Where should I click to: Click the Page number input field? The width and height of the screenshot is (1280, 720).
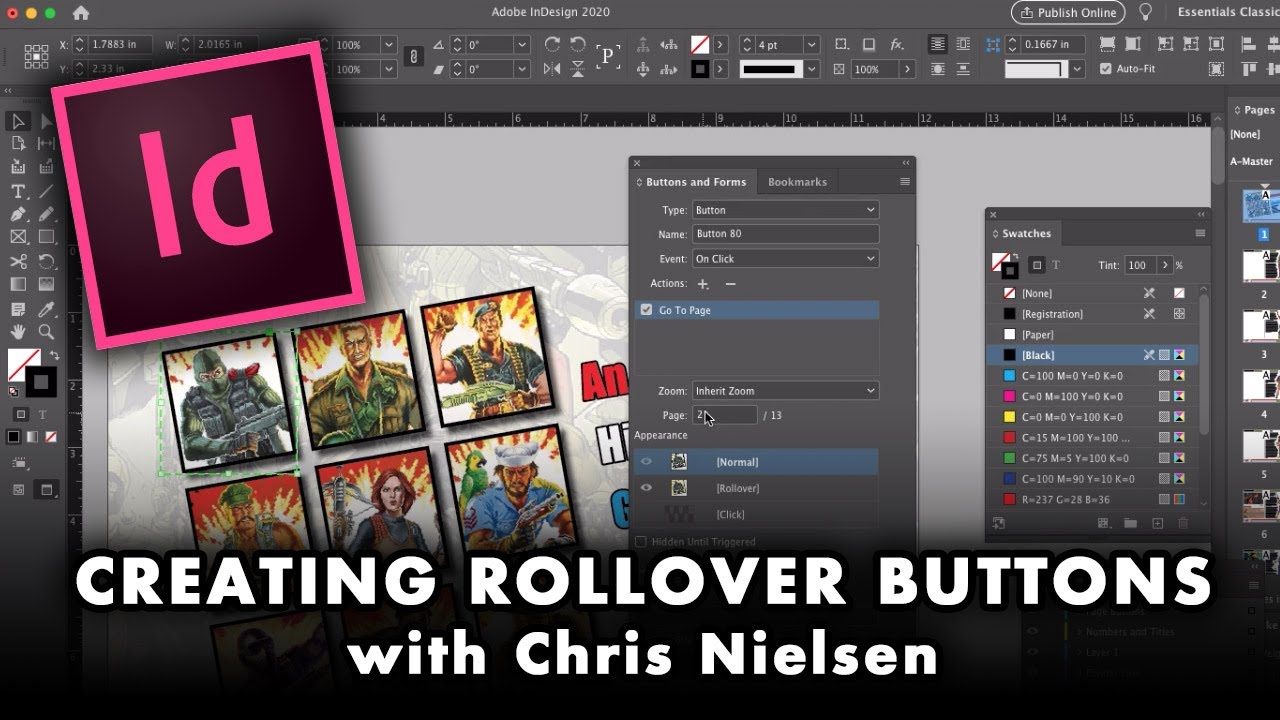click(725, 415)
